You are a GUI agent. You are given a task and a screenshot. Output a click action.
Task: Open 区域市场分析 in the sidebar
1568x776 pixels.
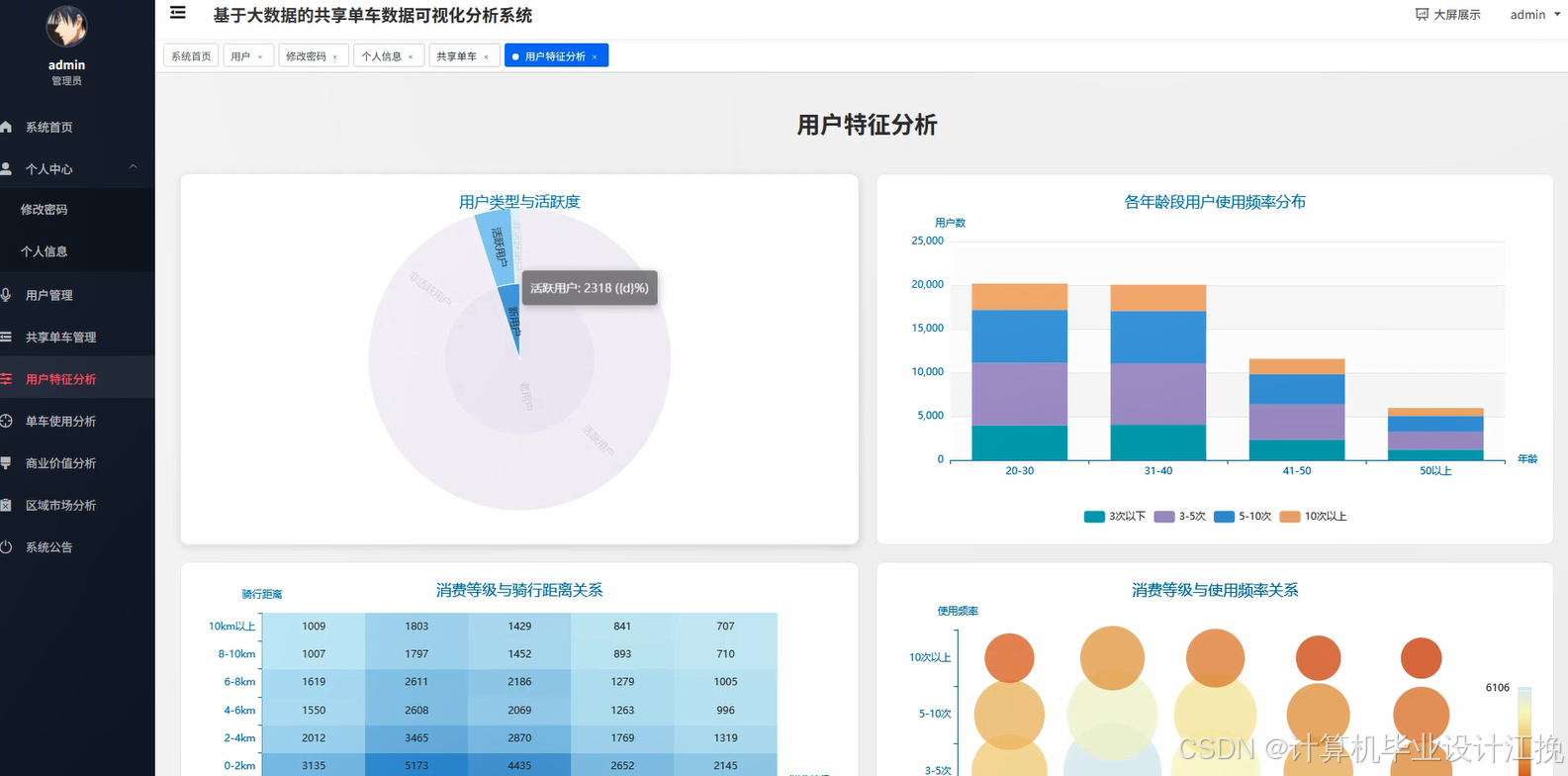[77, 505]
